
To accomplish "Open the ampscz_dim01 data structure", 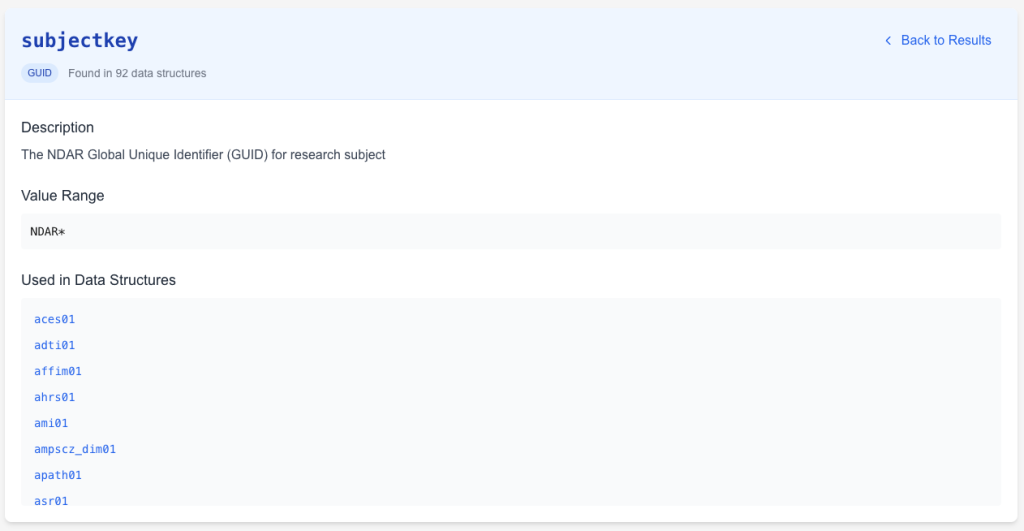I will tap(75, 449).
